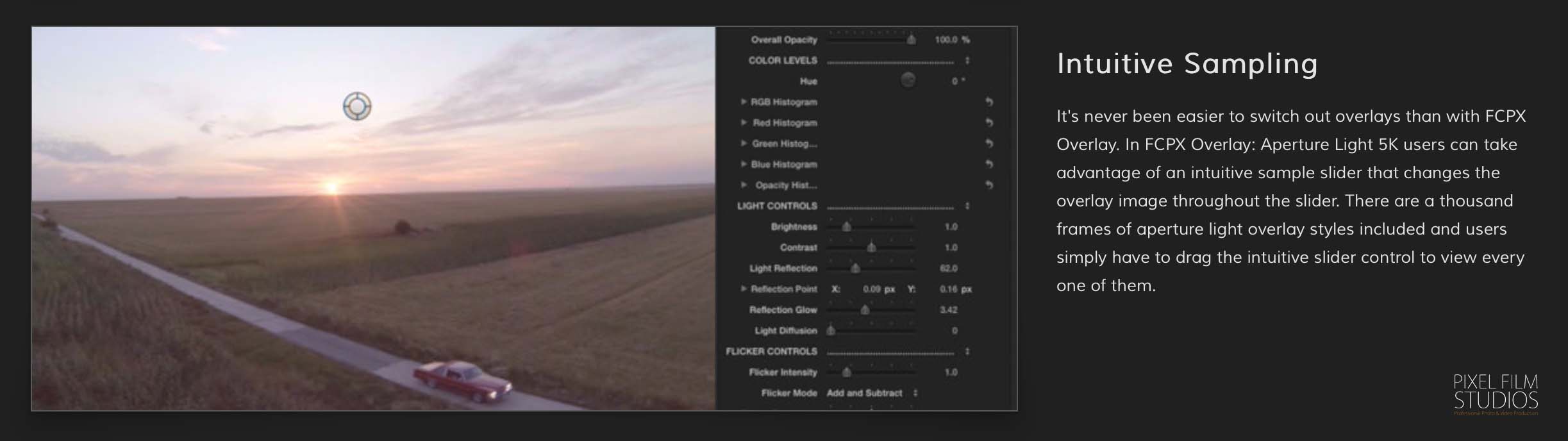This screenshot has width=1568, height=441.
Task: Click the sunset viewer preview image
Action: (x=373, y=219)
